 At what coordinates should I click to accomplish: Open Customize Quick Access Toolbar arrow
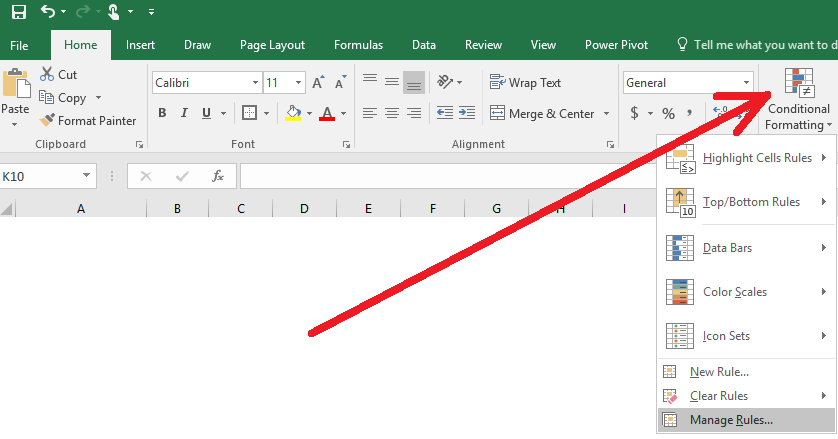point(152,12)
